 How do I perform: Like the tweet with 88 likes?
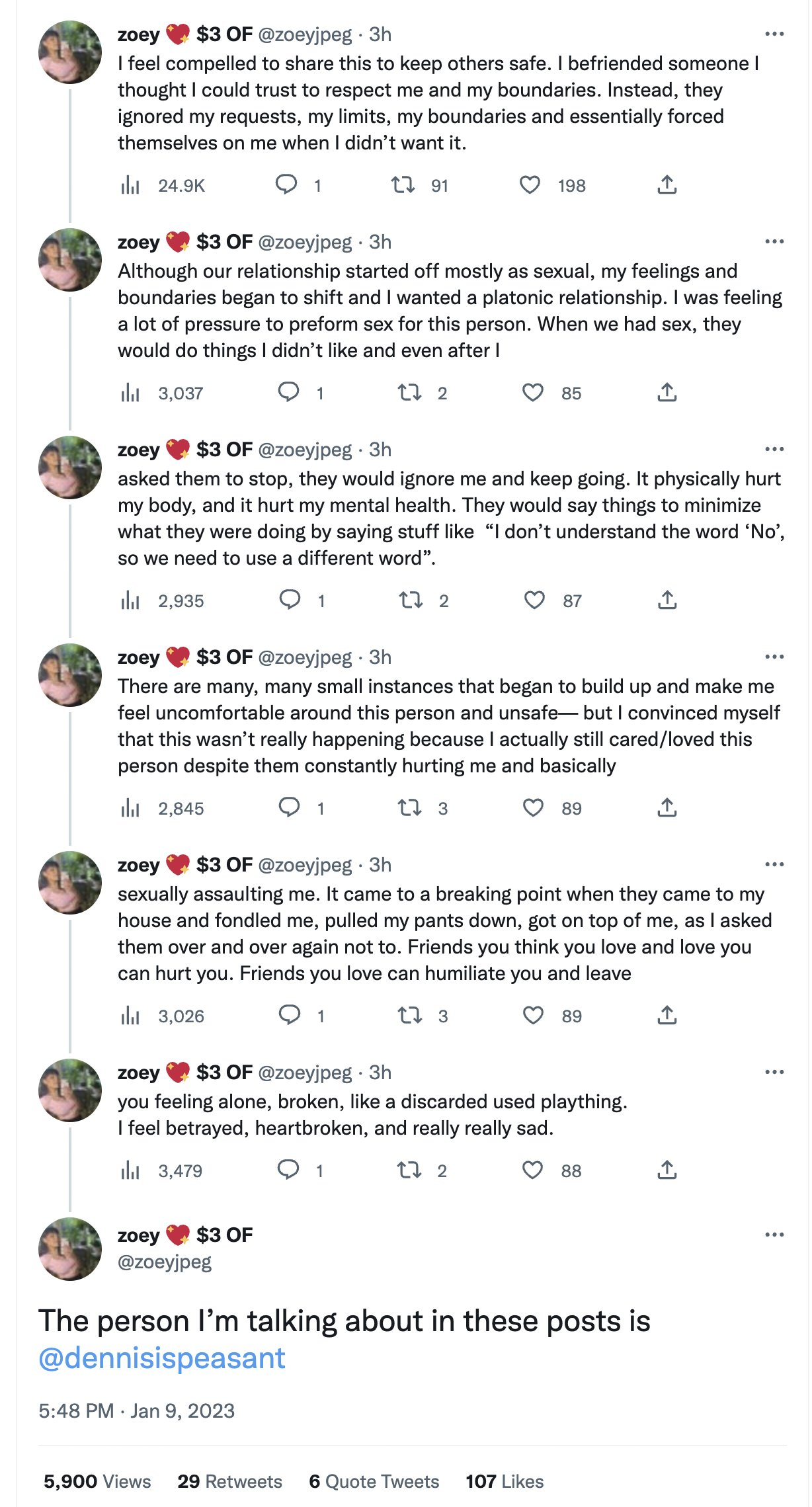point(533,1170)
